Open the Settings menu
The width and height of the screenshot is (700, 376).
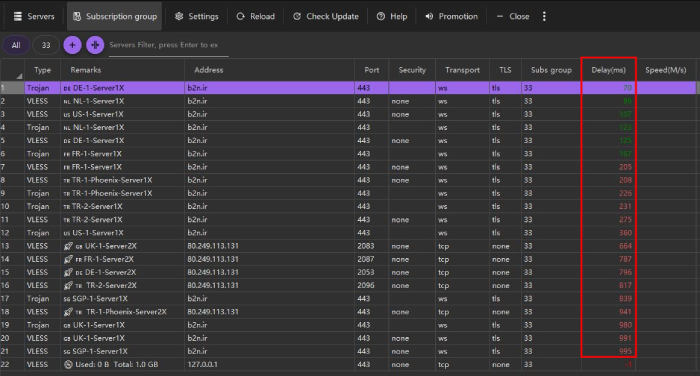[196, 17]
